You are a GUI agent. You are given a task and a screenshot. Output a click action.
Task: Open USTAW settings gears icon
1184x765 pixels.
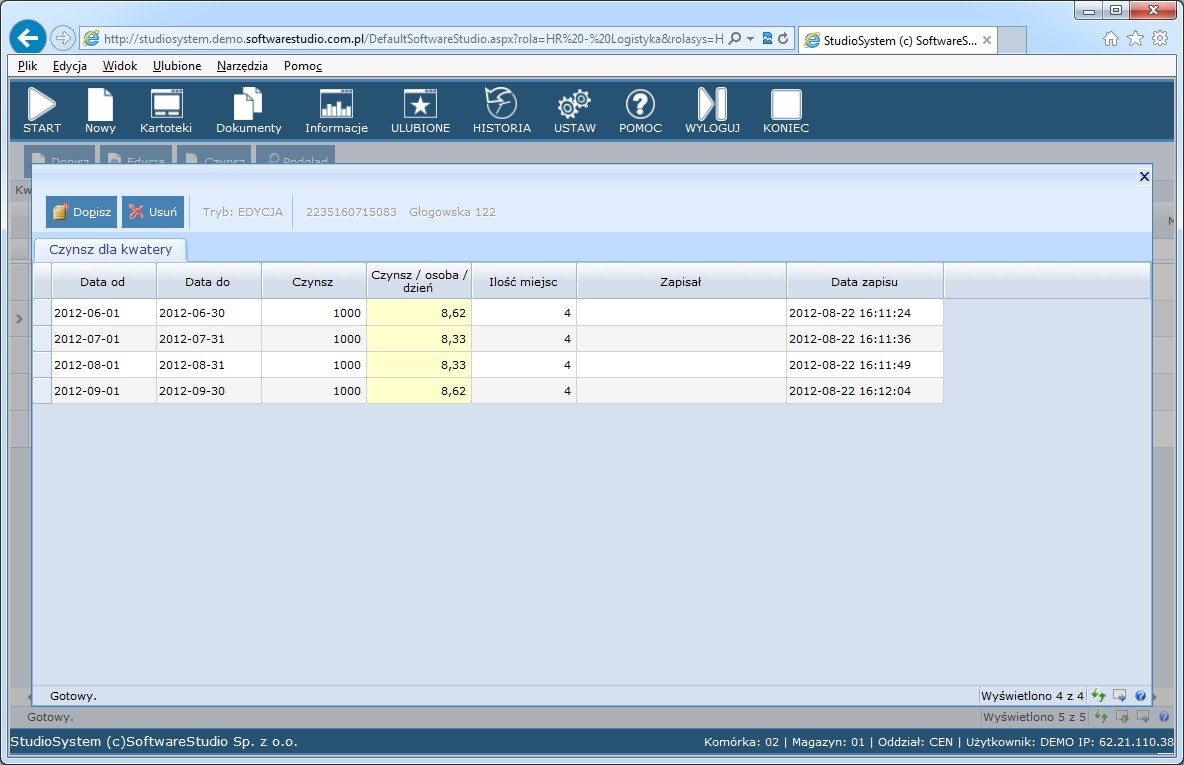click(574, 110)
